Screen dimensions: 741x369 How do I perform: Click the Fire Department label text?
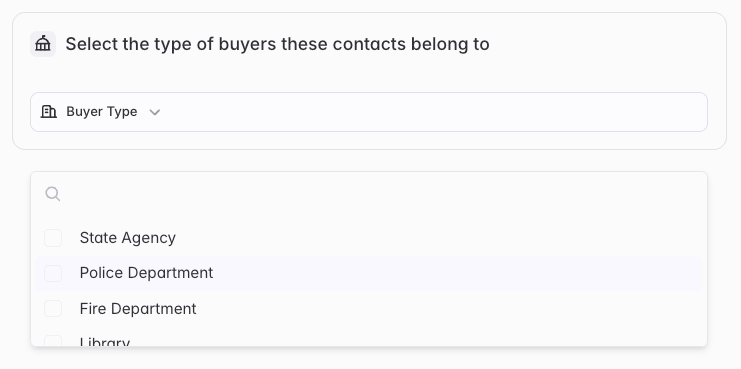tap(138, 309)
